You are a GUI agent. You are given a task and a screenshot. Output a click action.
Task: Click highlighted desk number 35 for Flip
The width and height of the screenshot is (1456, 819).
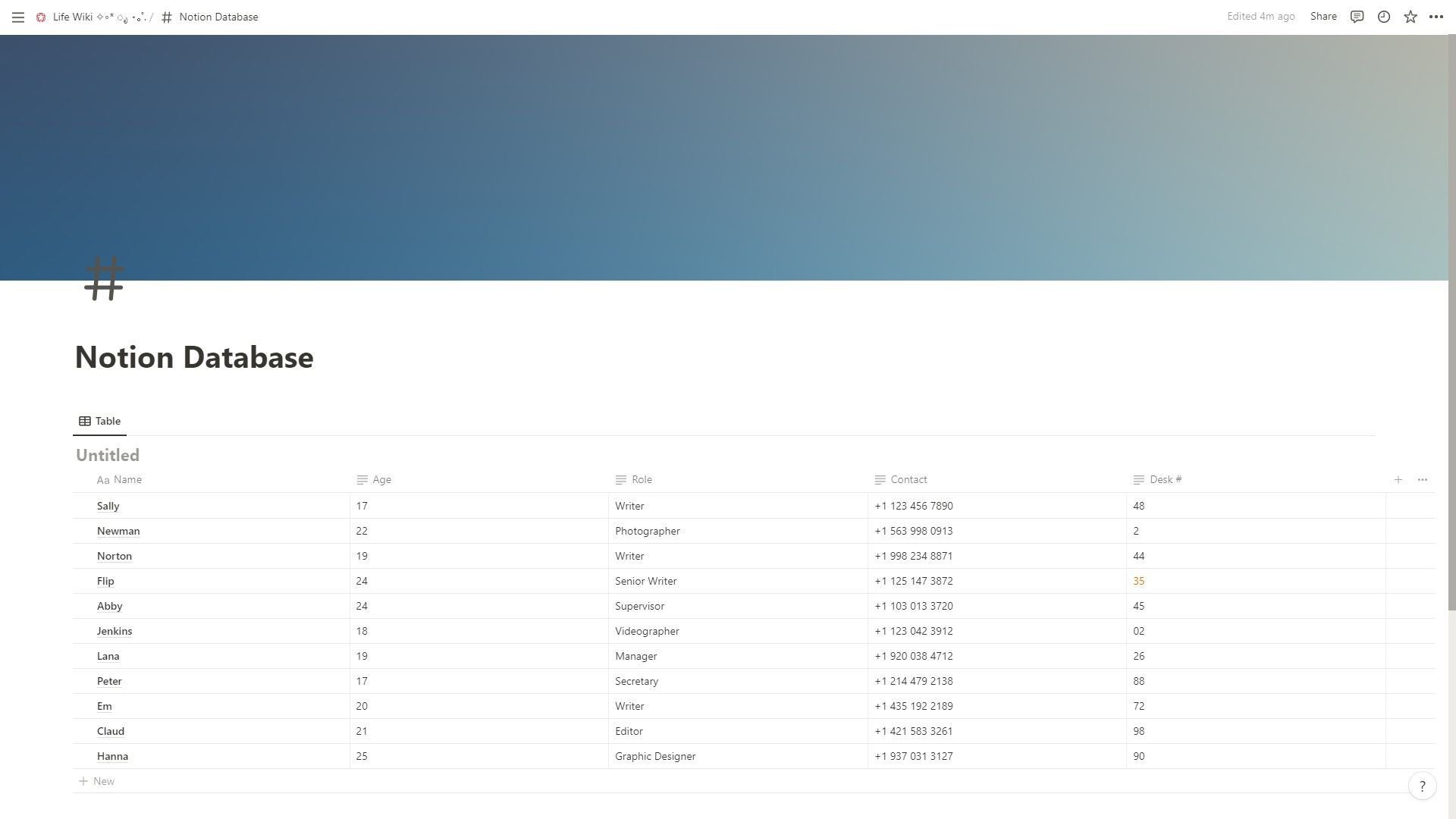click(x=1138, y=581)
